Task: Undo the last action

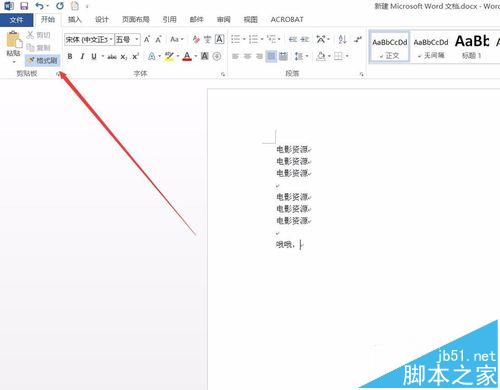Action: click(40, 6)
